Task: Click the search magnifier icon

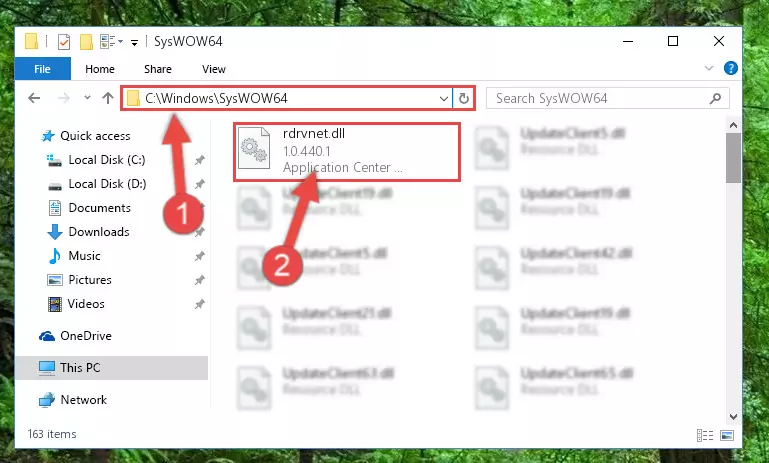Action: [716, 99]
